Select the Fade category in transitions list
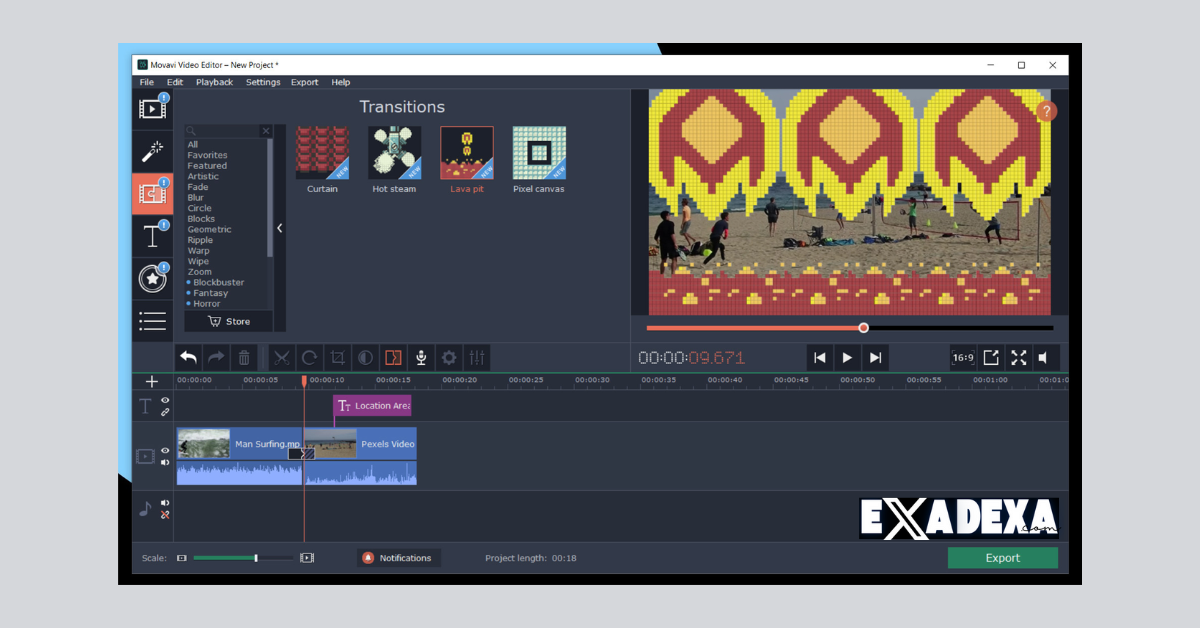This screenshot has height=628, width=1200. 197,186
